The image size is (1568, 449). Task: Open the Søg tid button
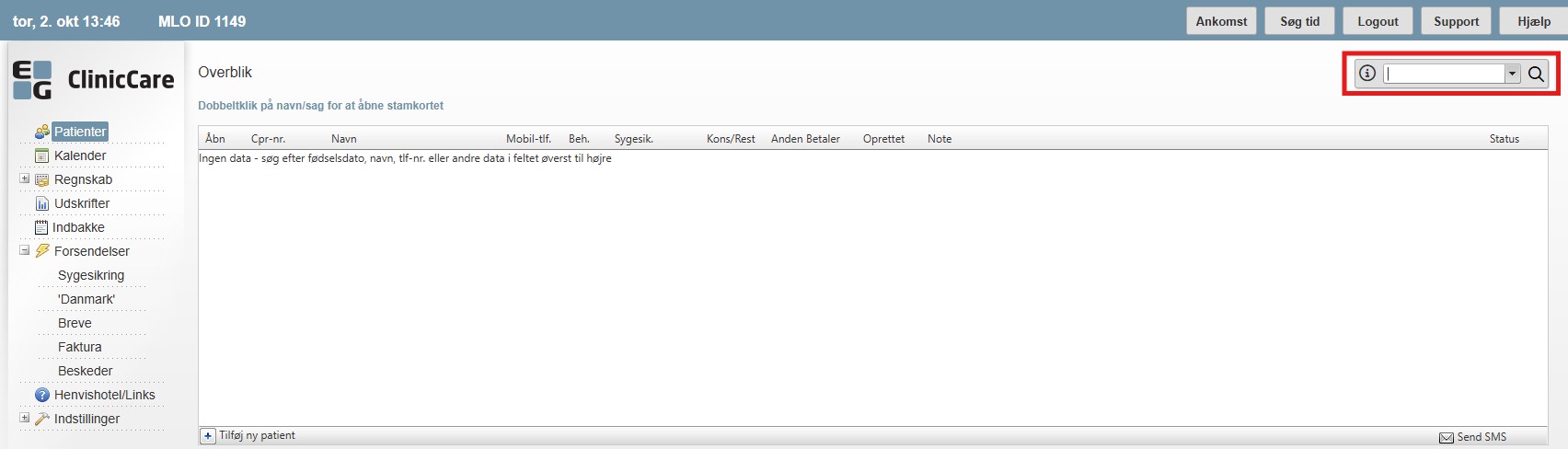point(1299,21)
